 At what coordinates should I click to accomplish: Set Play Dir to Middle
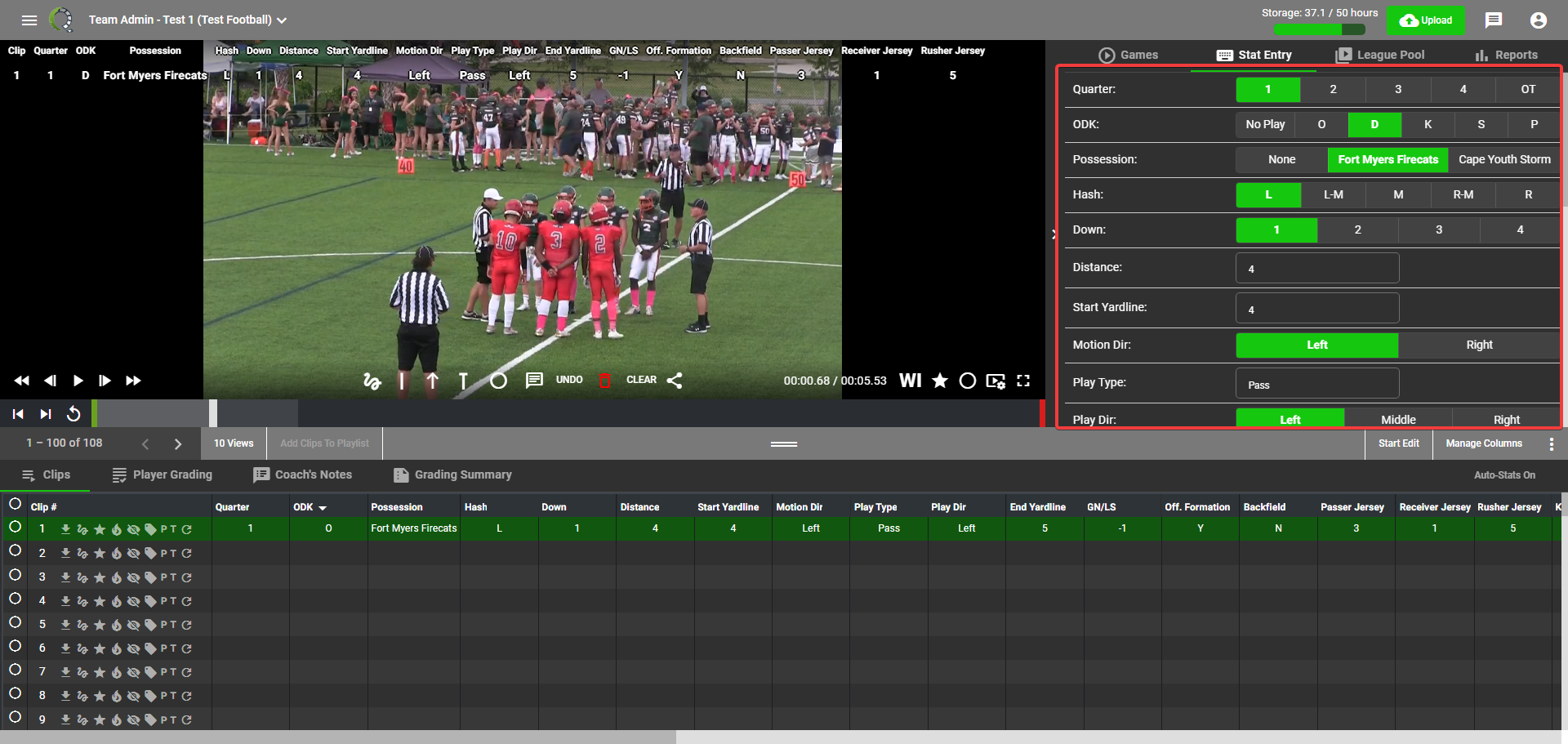(x=1398, y=419)
